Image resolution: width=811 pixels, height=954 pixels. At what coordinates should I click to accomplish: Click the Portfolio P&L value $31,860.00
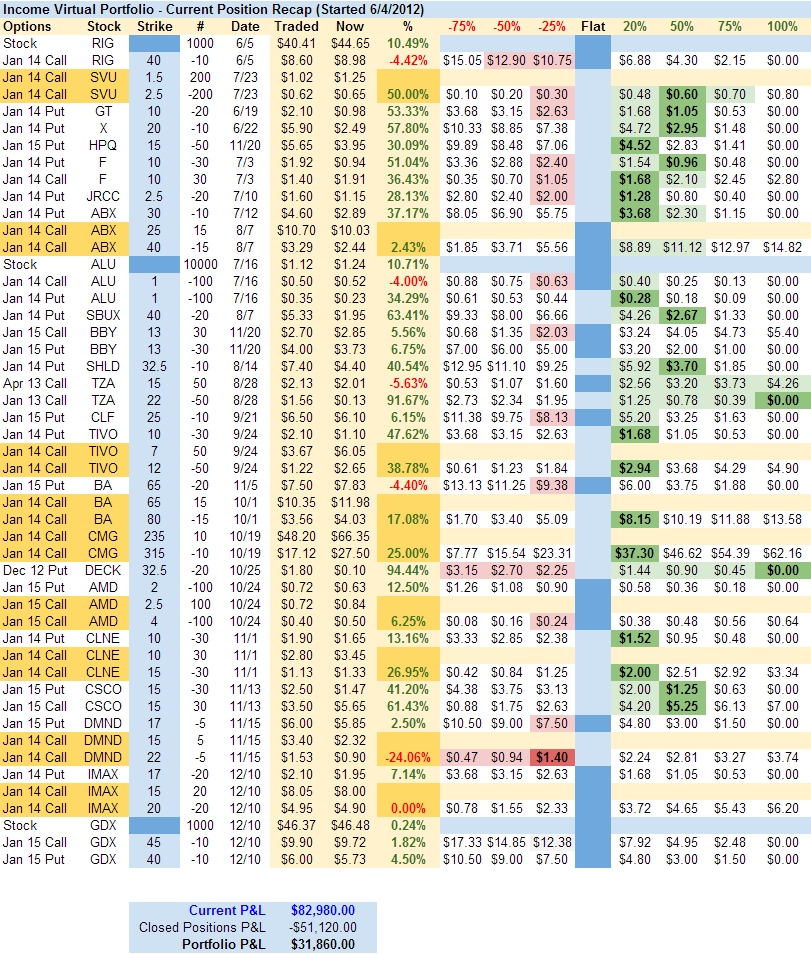[322, 944]
